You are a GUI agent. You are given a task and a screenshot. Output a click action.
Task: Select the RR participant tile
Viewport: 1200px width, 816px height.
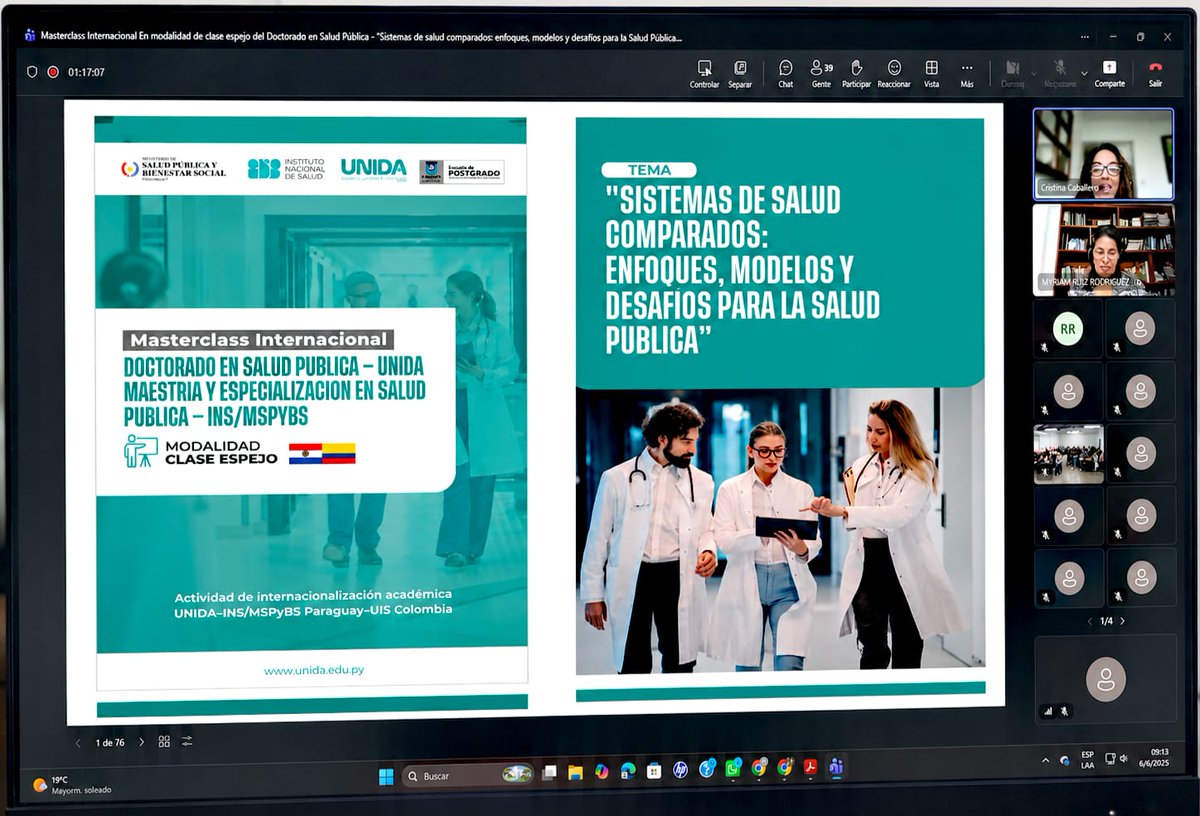[x=1068, y=328]
